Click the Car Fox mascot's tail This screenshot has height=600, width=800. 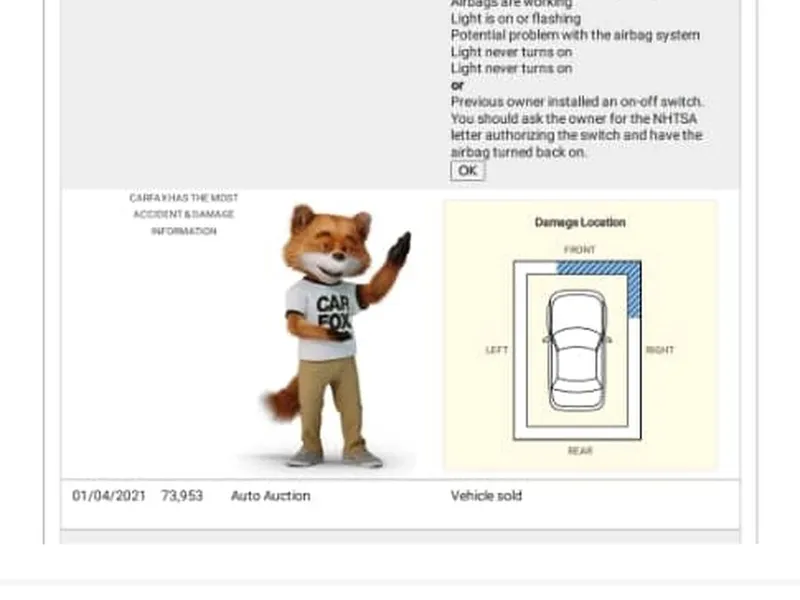click(282, 400)
